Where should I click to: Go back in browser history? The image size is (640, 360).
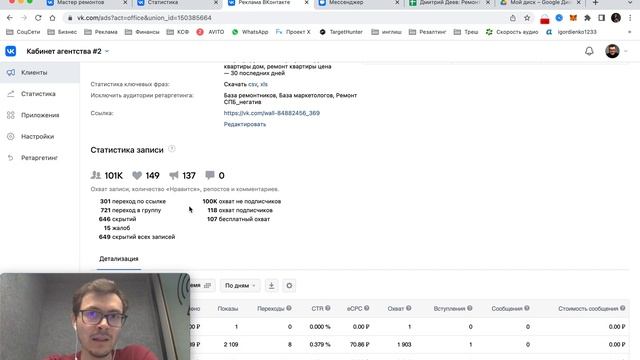10,18
